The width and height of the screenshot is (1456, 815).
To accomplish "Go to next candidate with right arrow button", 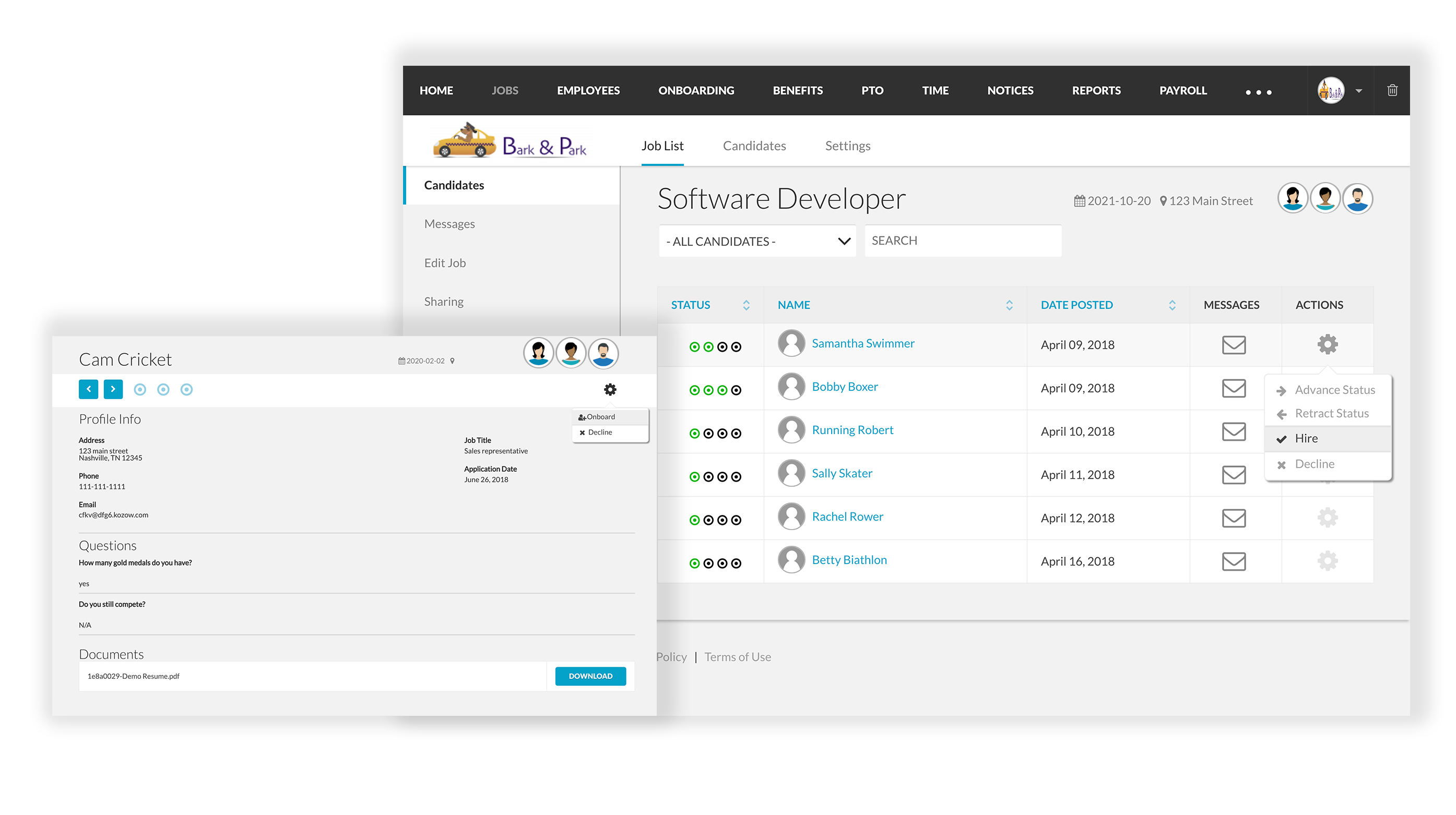I will (x=113, y=389).
